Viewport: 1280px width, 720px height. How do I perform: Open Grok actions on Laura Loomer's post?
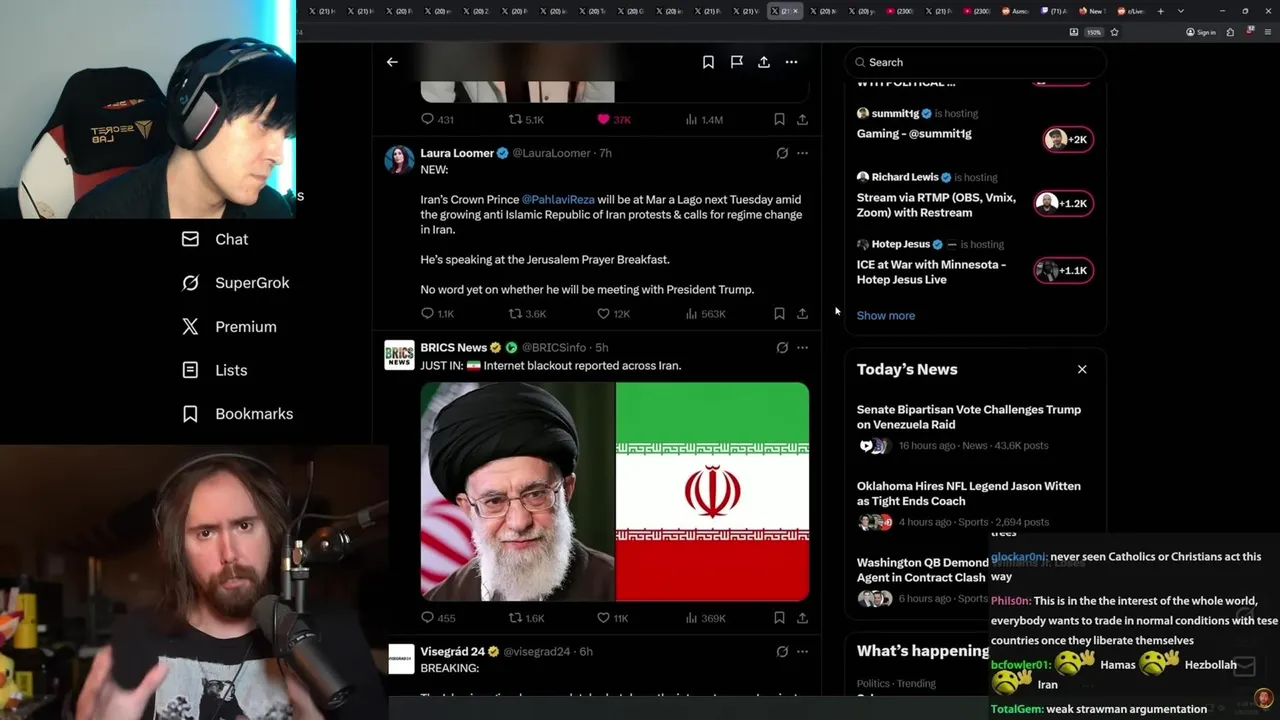(x=782, y=153)
